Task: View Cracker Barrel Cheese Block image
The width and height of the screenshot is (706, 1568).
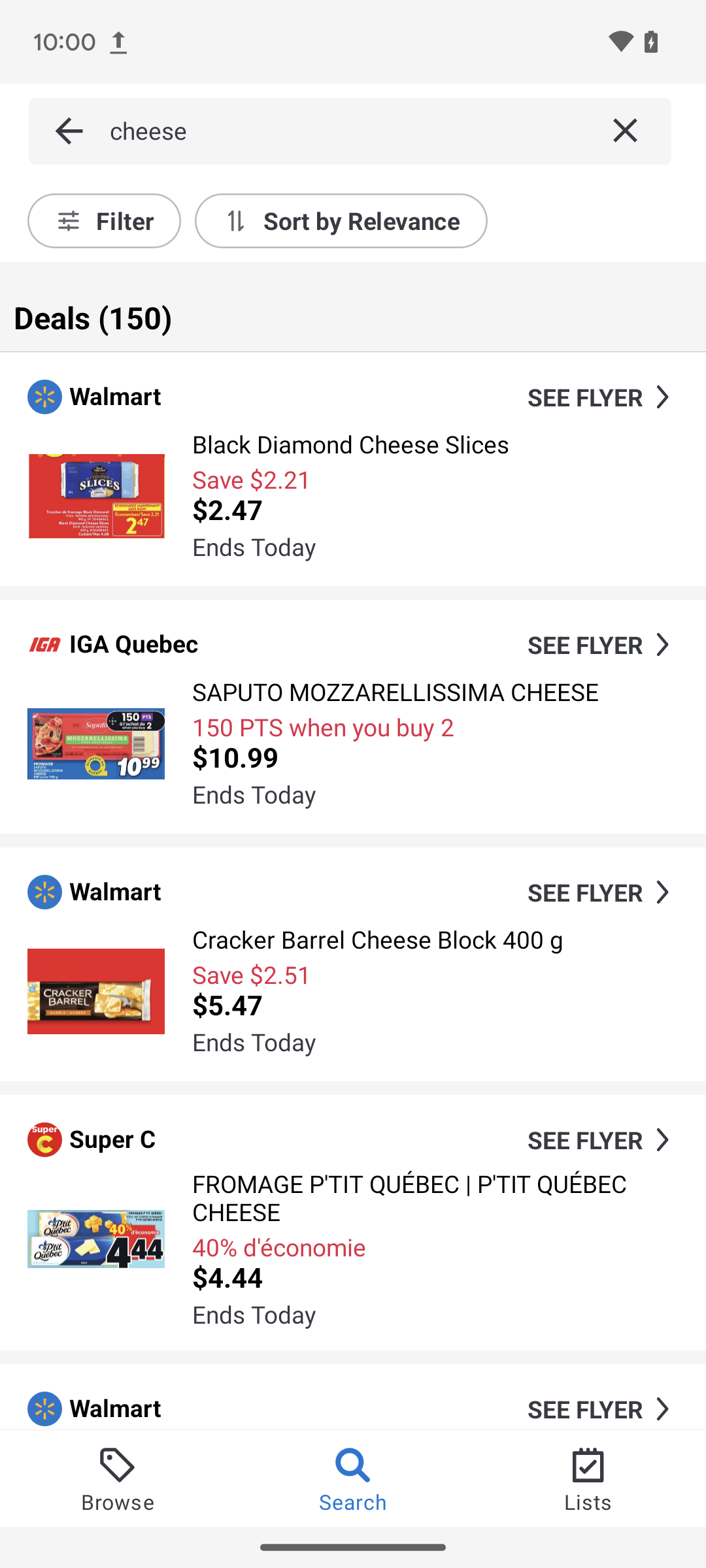Action: pos(96,991)
